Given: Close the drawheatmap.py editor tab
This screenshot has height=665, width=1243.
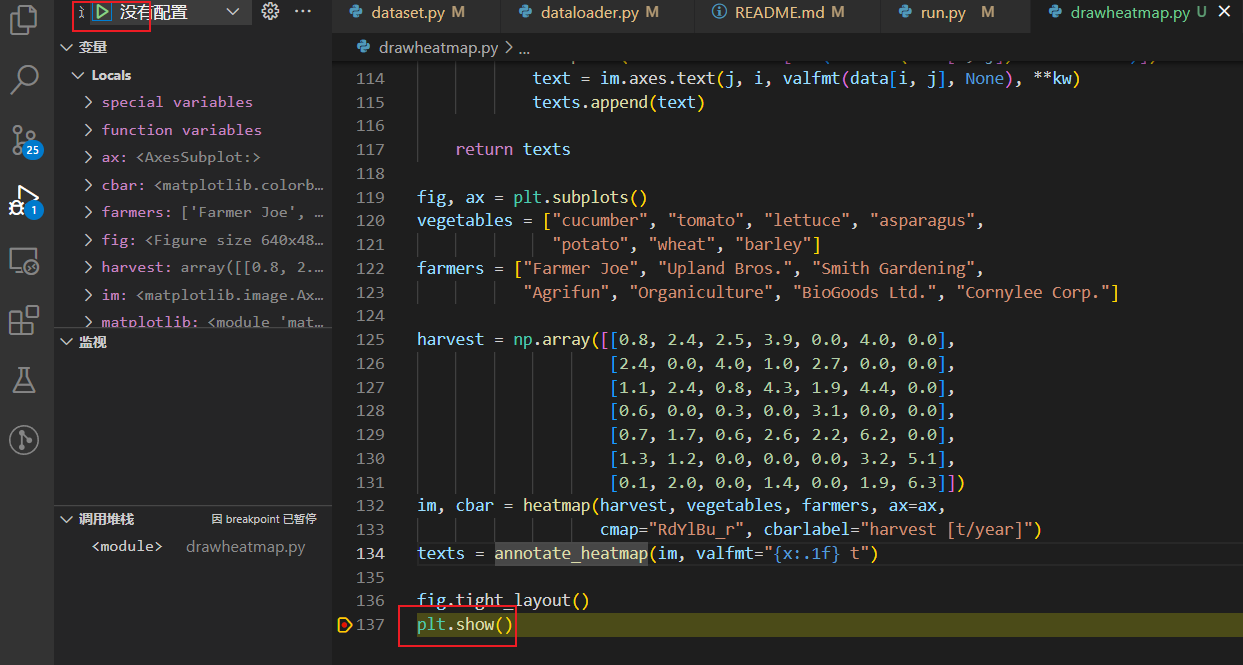Looking at the screenshot, I should (x=1224, y=12).
